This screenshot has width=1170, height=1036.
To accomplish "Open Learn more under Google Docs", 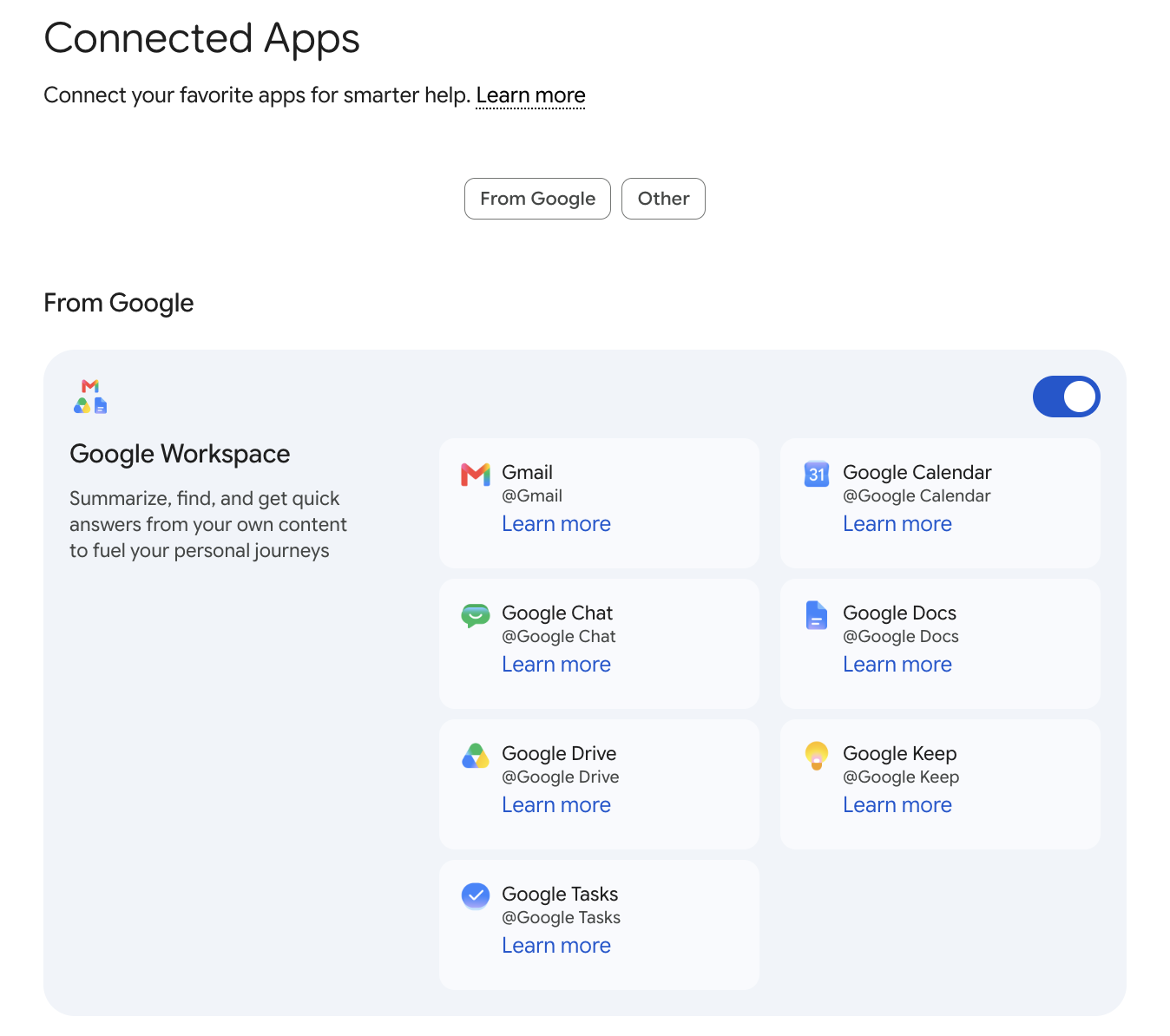I will click(897, 665).
